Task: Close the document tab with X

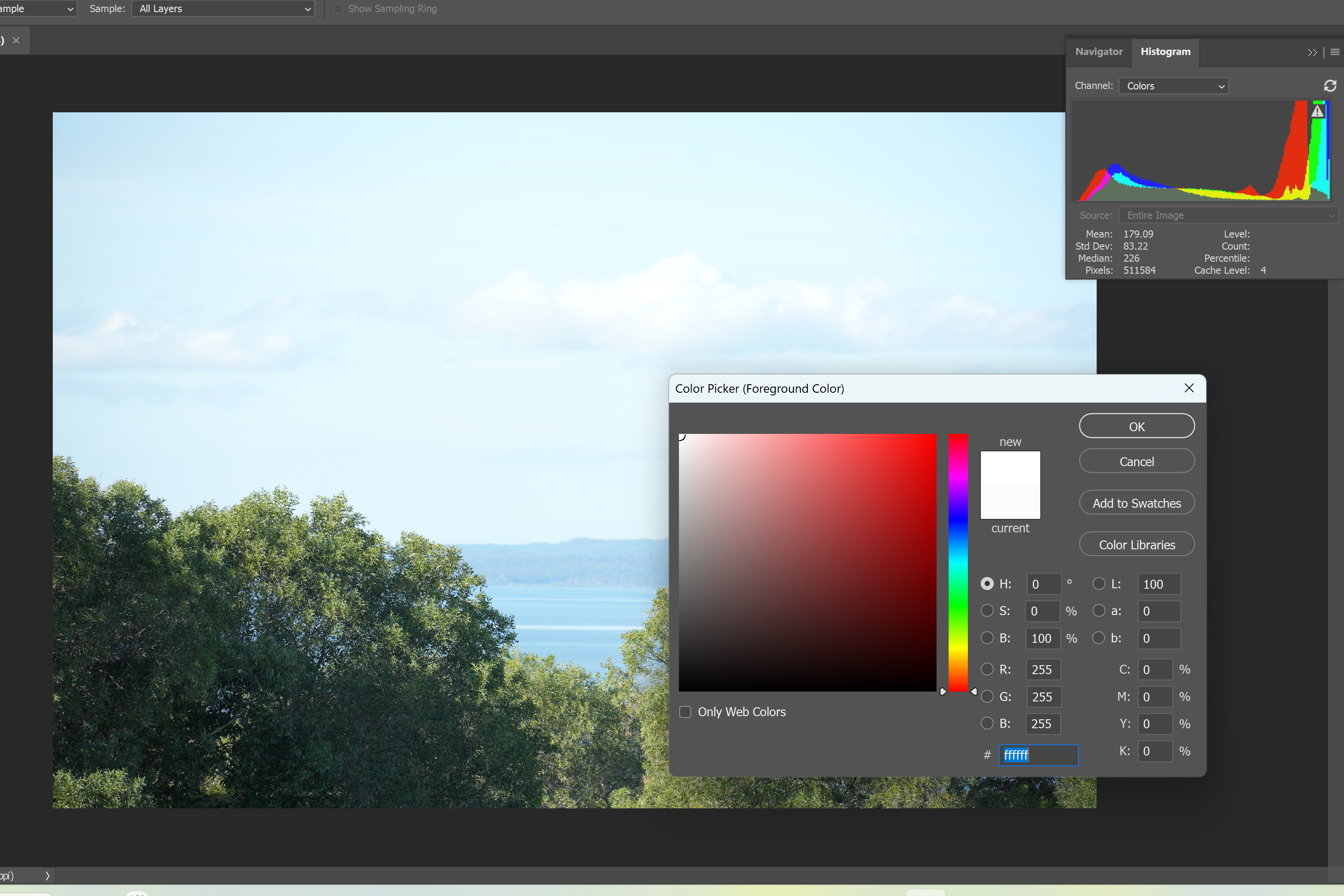Action: 16,41
